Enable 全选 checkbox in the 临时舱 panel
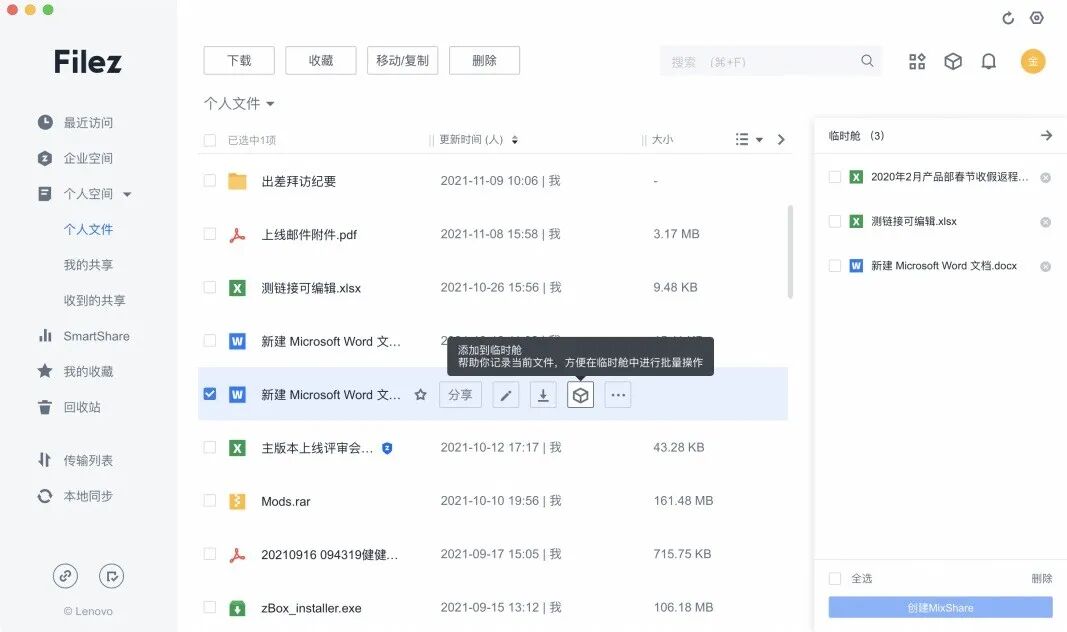 coord(835,578)
